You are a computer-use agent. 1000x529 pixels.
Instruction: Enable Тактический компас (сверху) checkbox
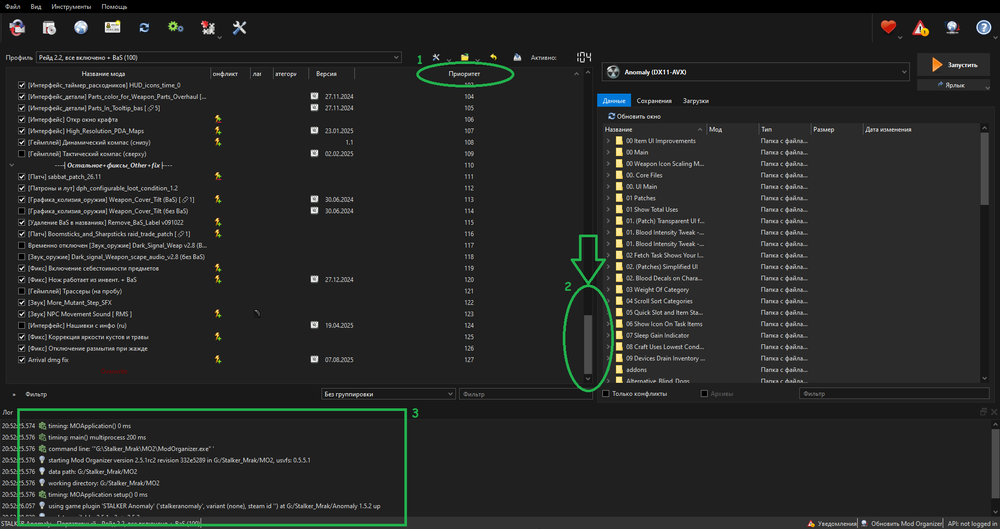pos(22,154)
